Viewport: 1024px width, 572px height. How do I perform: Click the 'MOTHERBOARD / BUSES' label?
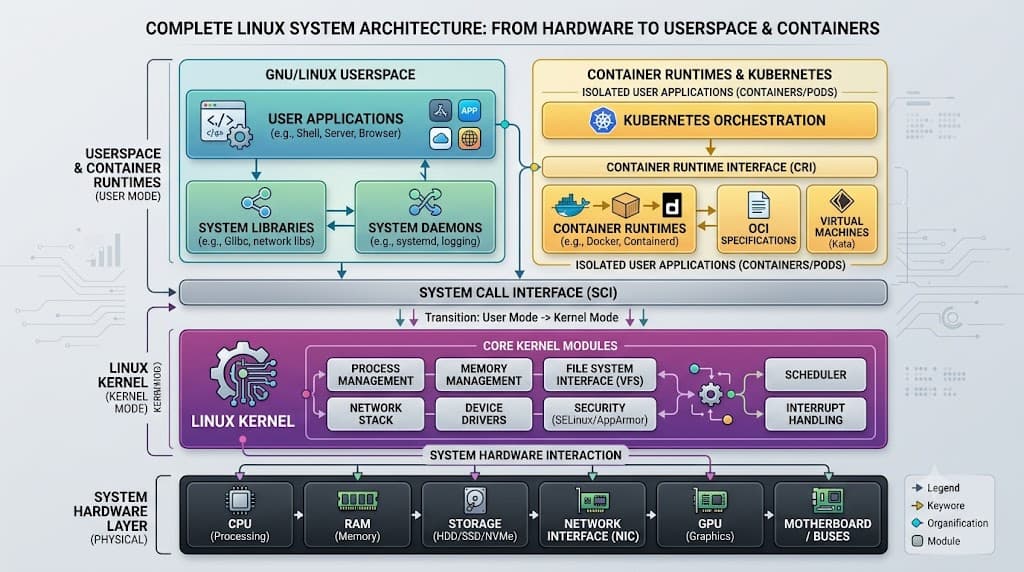tap(827, 530)
